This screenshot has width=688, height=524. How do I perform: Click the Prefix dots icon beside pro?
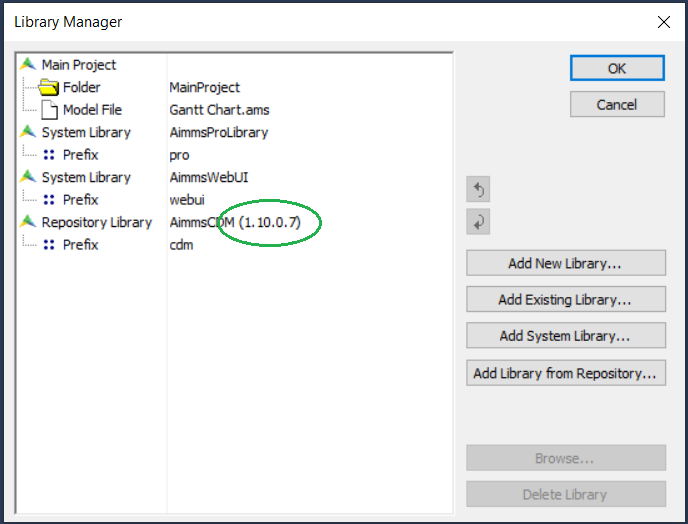pyautogui.click(x=49, y=154)
